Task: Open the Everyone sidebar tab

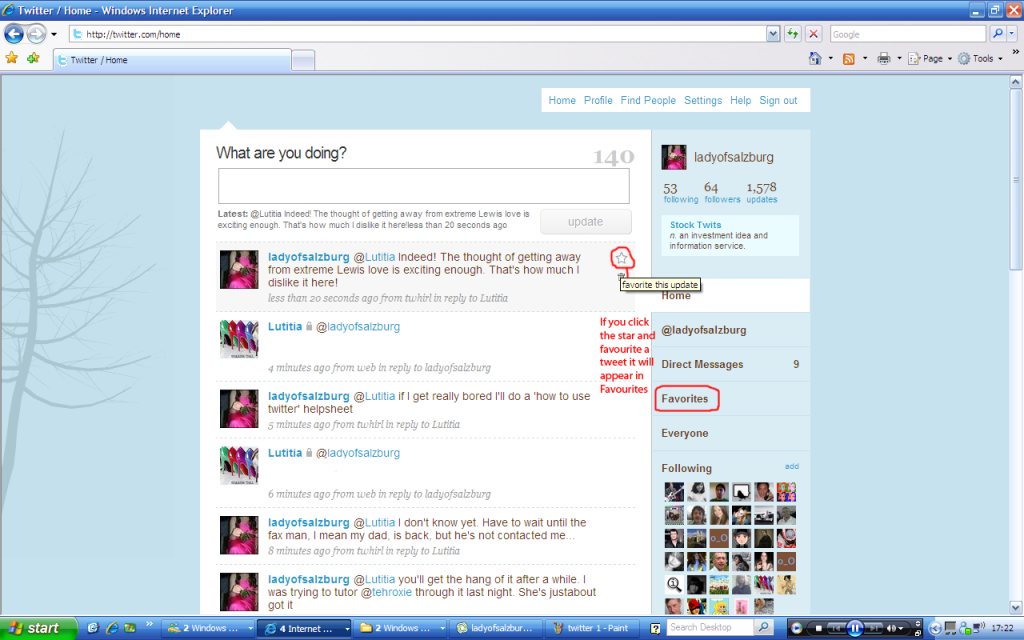Action: [730, 433]
